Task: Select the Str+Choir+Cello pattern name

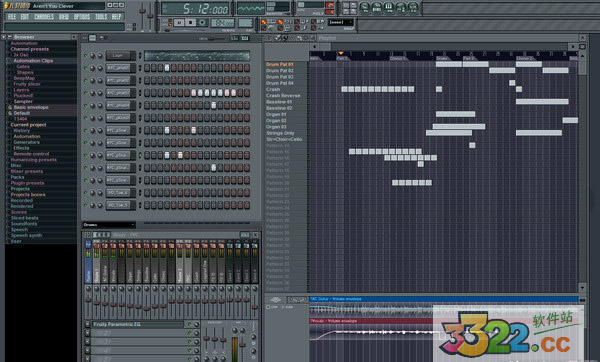Action: point(284,139)
